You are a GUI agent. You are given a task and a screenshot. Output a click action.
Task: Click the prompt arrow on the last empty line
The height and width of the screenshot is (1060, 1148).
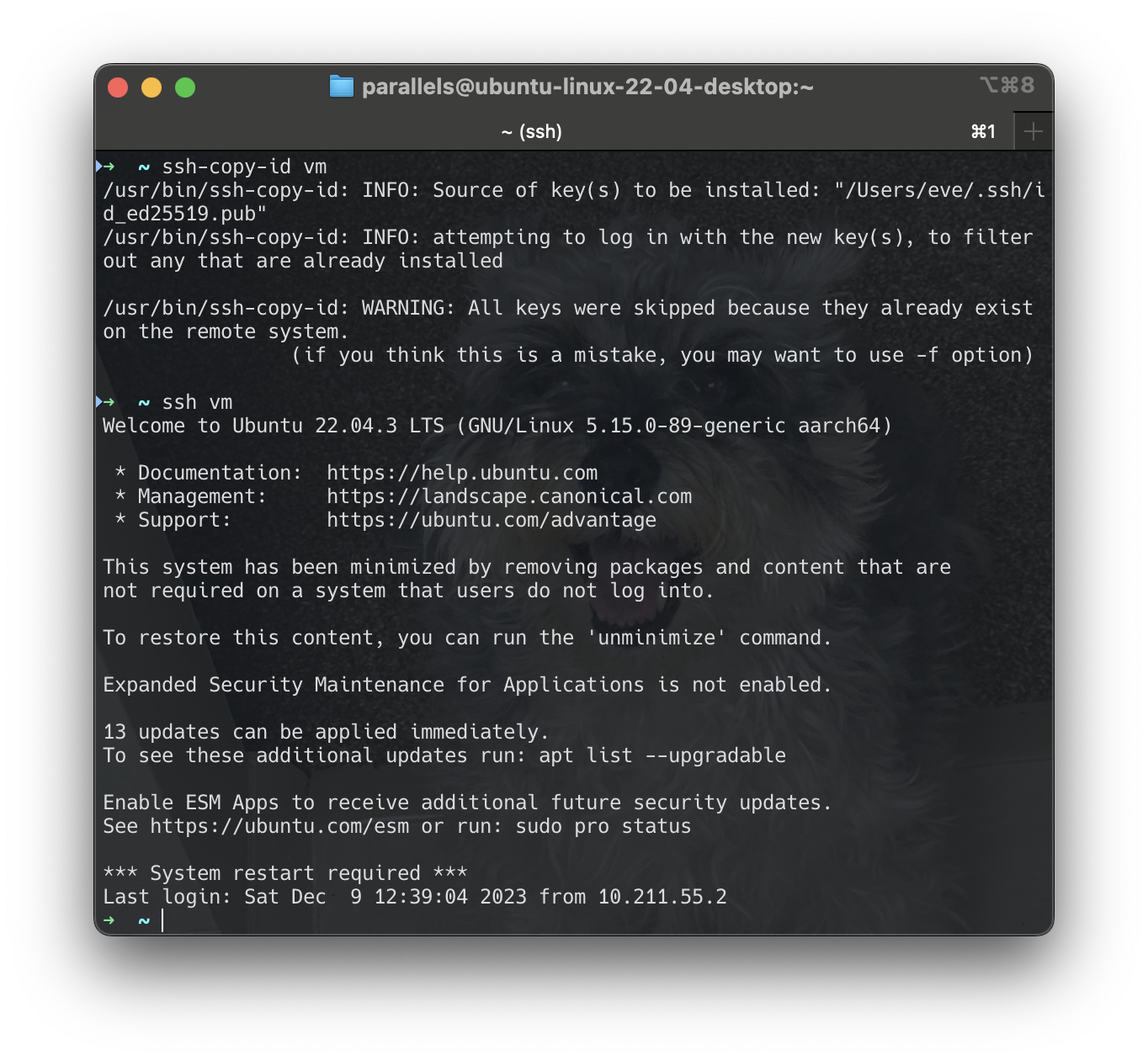click(109, 920)
